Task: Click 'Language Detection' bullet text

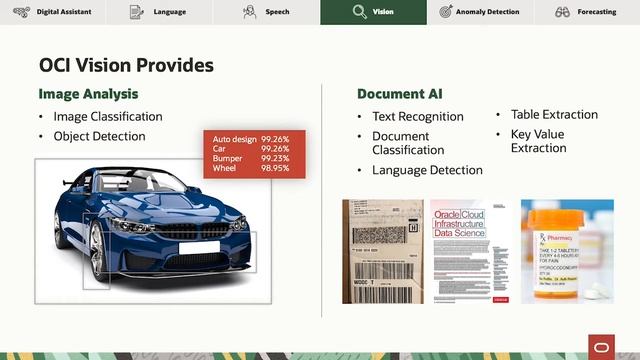Action: 427,170
